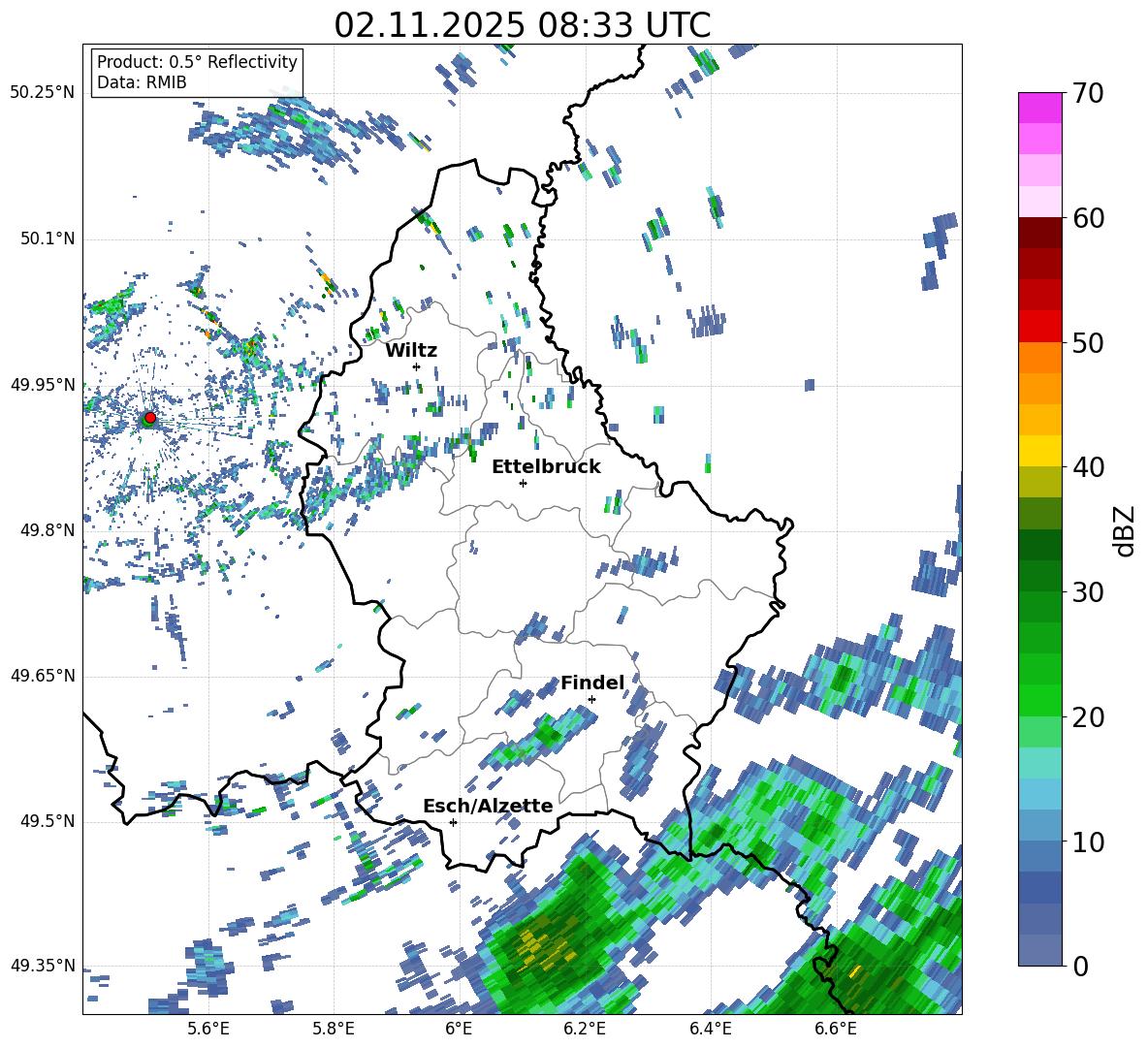Click the 49.35°N latitude label
The height and width of the screenshot is (1048, 1148).
(x=43, y=966)
